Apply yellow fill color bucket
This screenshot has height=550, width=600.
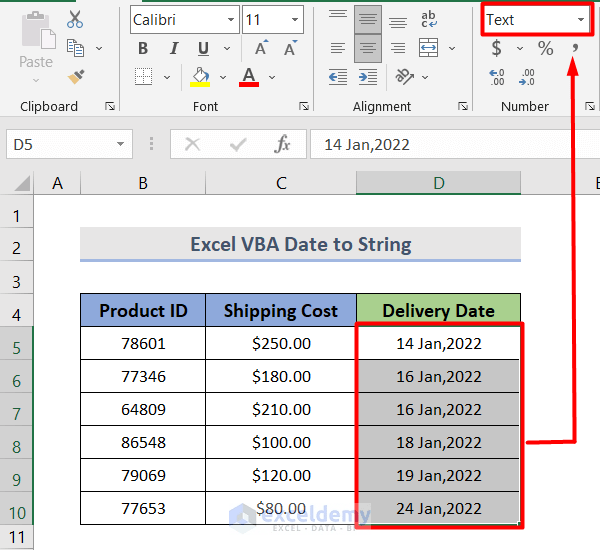(x=200, y=77)
